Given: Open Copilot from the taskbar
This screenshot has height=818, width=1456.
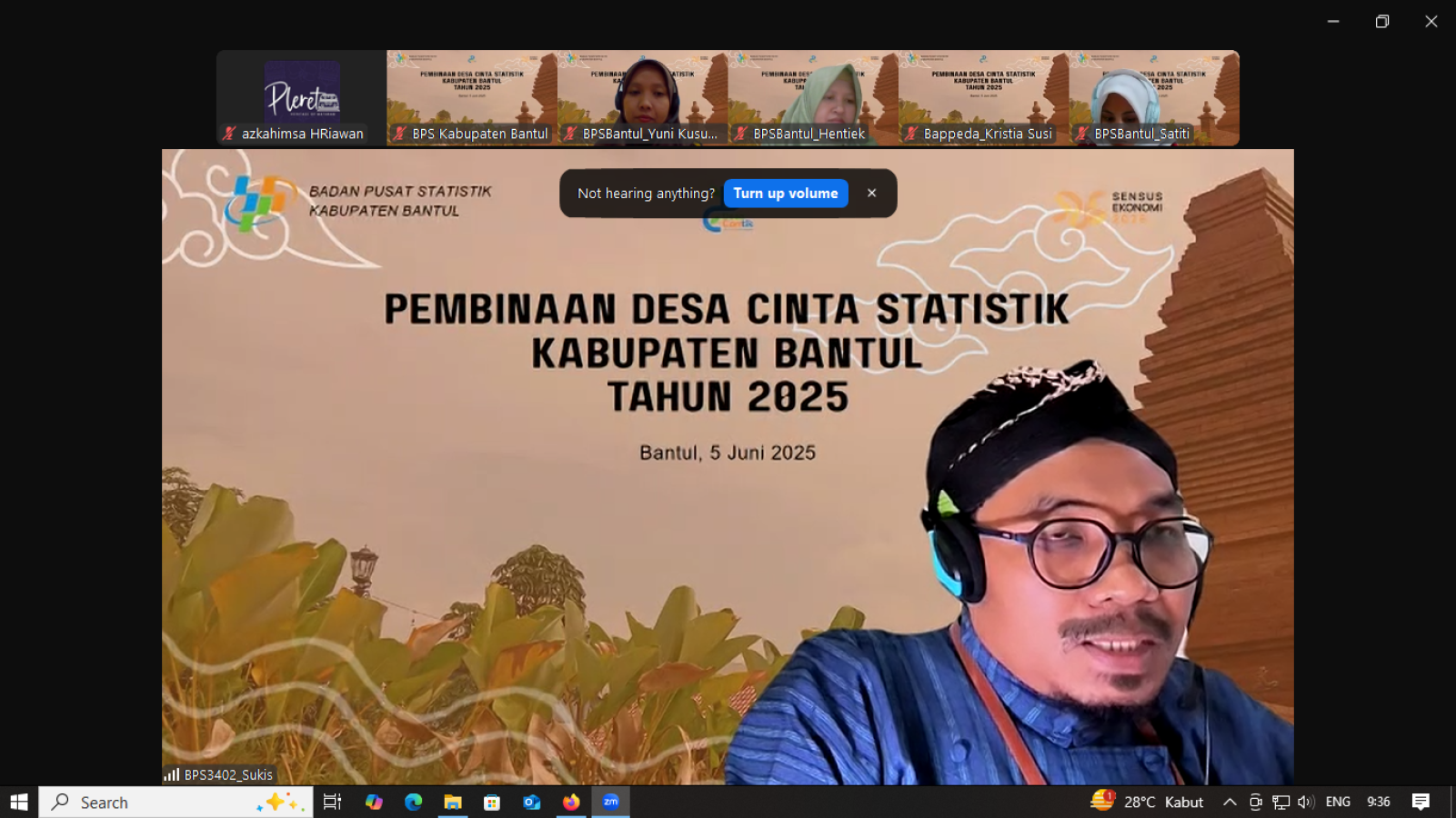Looking at the screenshot, I should (x=374, y=802).
